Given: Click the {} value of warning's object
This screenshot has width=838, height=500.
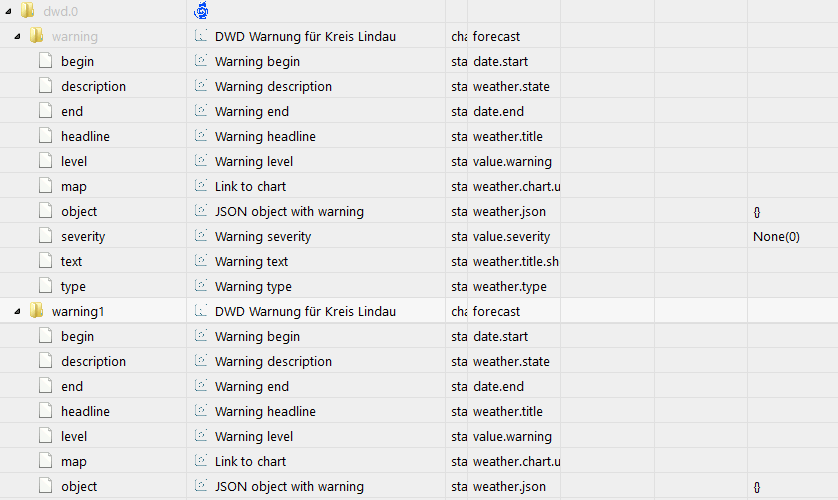Looking at the screenshot, I should coord(757,212).
